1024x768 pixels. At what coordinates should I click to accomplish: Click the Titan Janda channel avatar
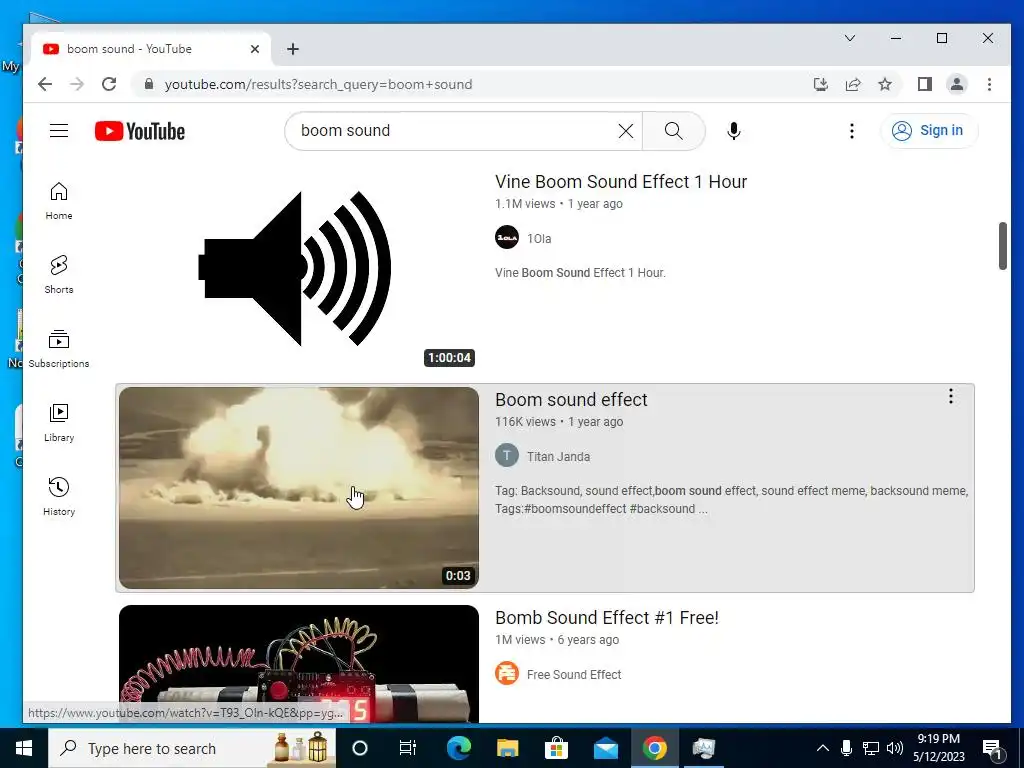pos(507,455)
